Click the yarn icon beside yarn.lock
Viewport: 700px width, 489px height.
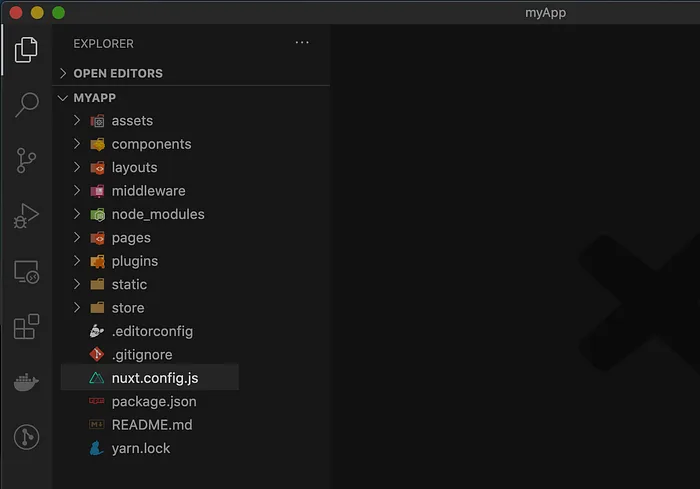click(96, 448)
